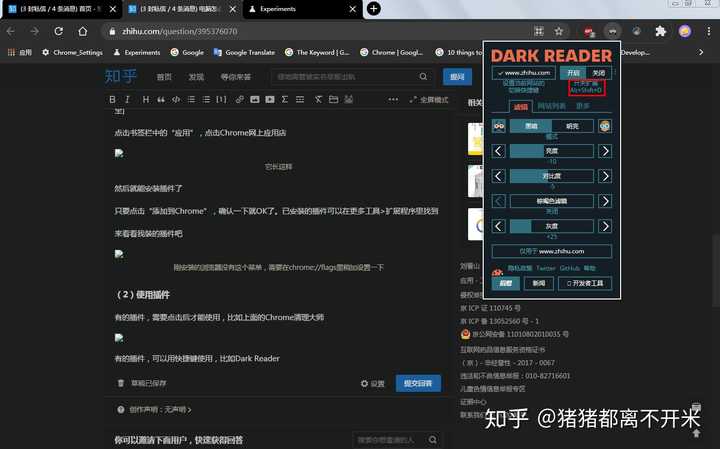The image size is (720, 449).
Task: Increase 对比度 contrast with right arrow
Action: [605, 176]
